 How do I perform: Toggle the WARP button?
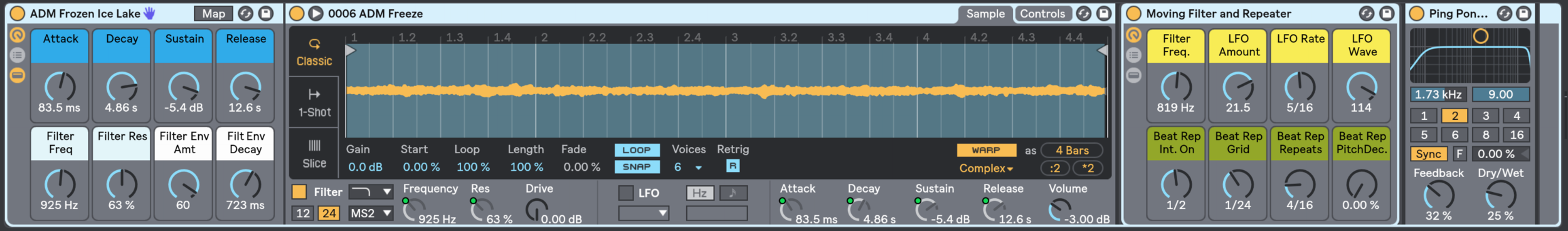[x=986, y=151]
